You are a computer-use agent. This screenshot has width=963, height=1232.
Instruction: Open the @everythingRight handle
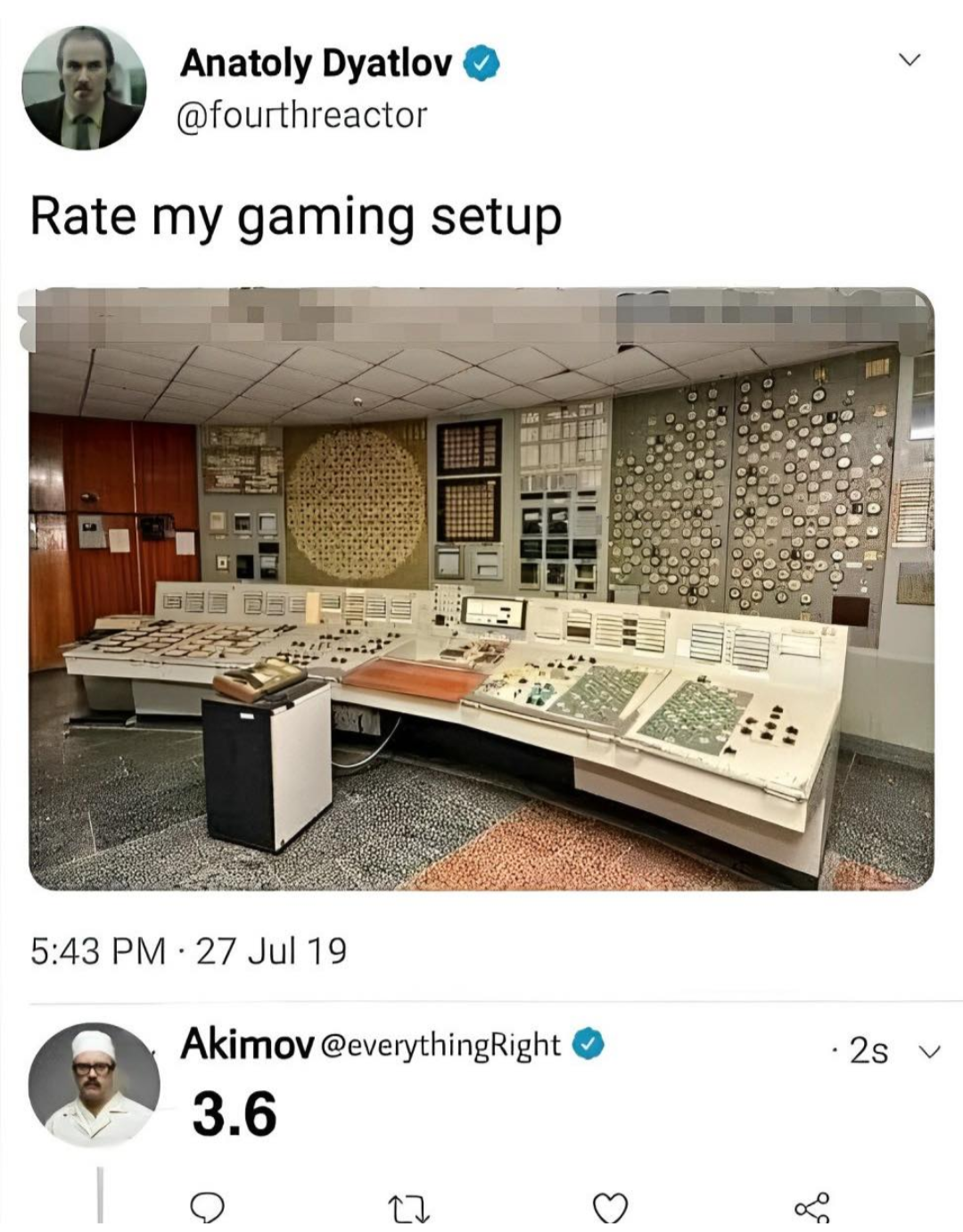tap(440, 1046)
